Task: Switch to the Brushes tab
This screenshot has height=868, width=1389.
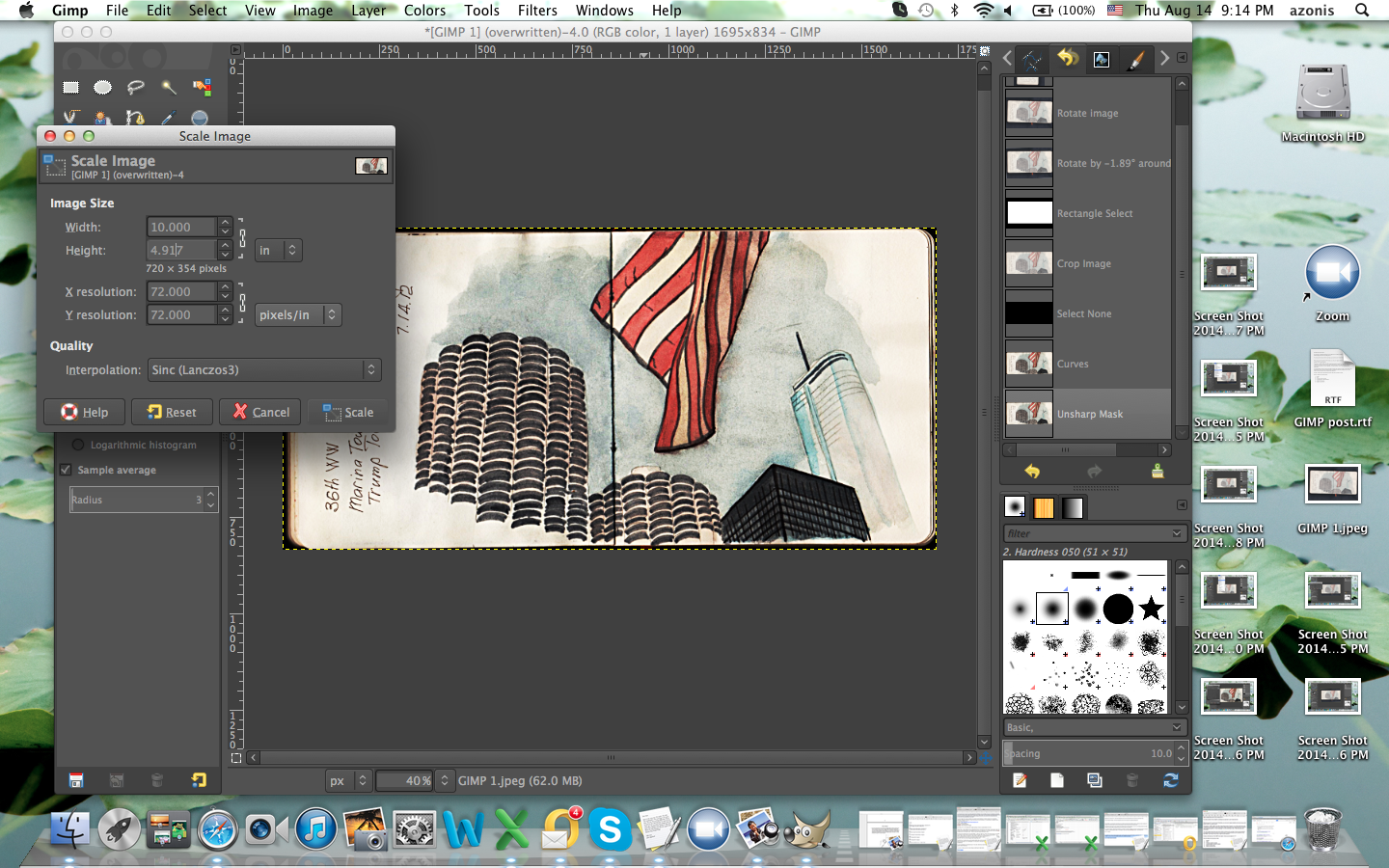Action: pos(1015,507)
